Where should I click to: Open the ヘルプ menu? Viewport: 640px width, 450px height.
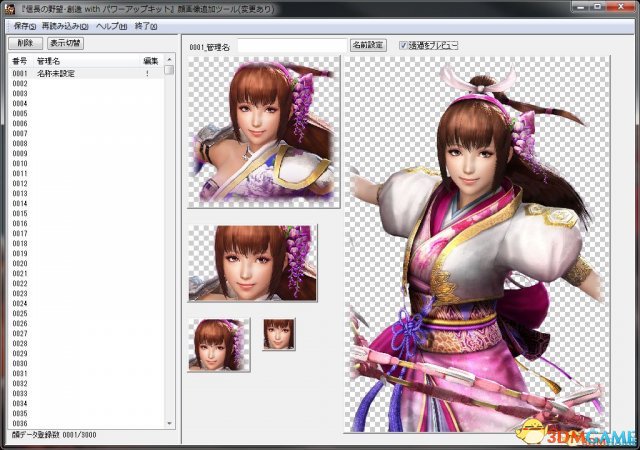(111, 26)
